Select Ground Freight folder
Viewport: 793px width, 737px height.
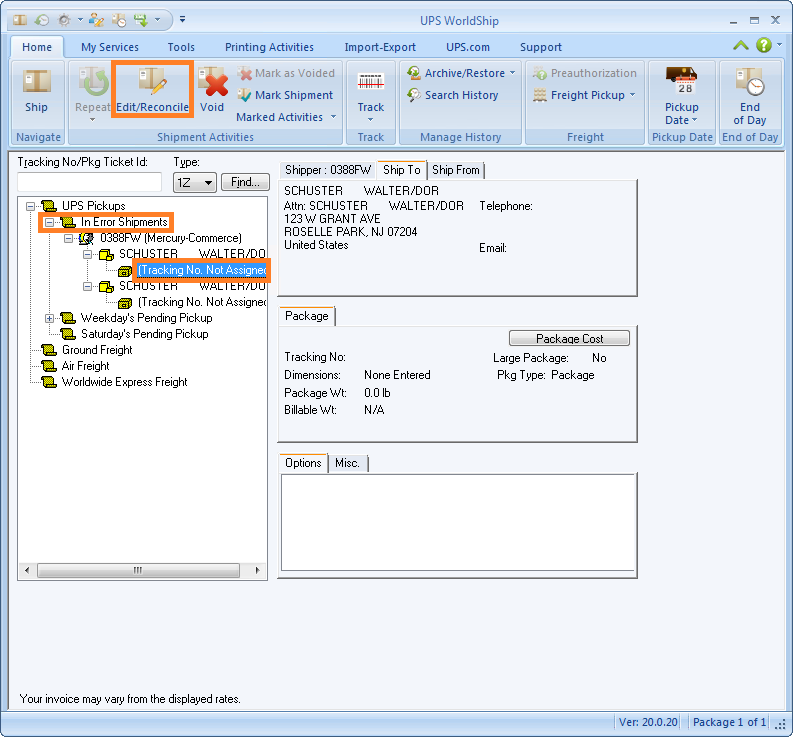[97, 350]
